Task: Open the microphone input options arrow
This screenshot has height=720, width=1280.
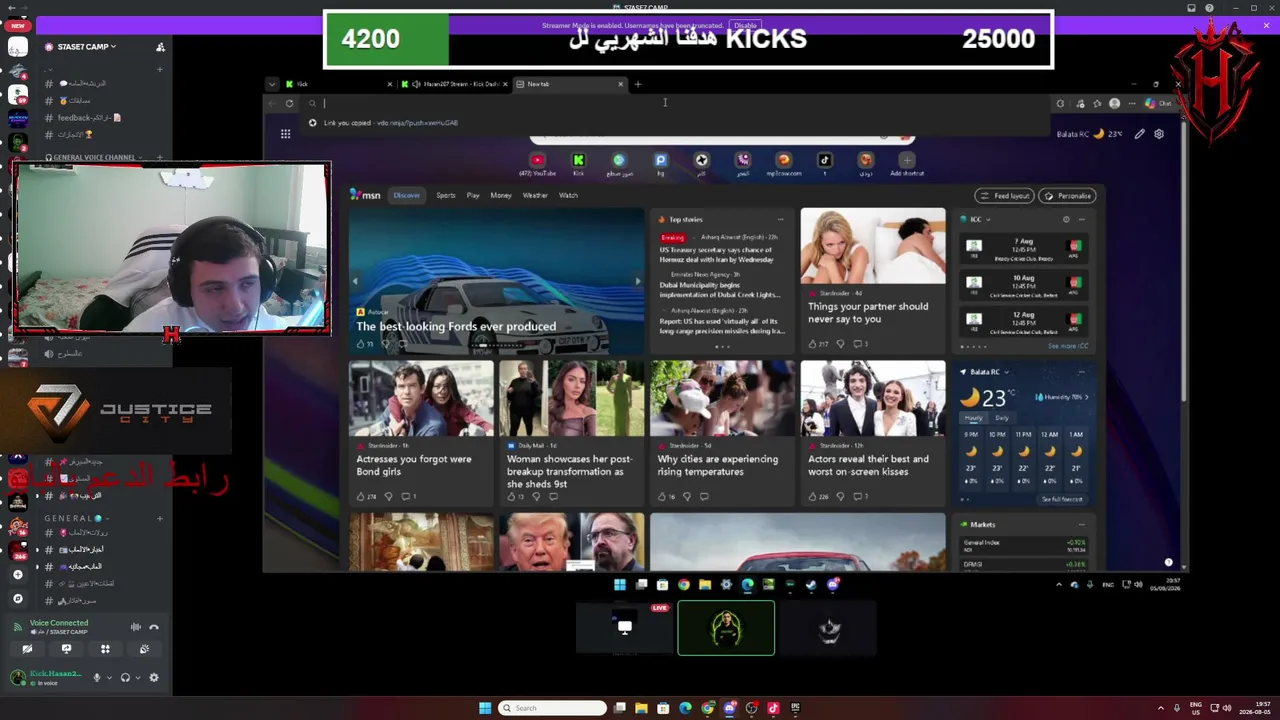Action: click(108, 678)
